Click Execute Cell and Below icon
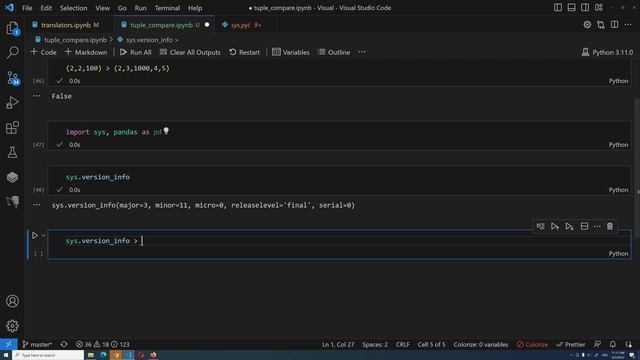 click(570, 227)
